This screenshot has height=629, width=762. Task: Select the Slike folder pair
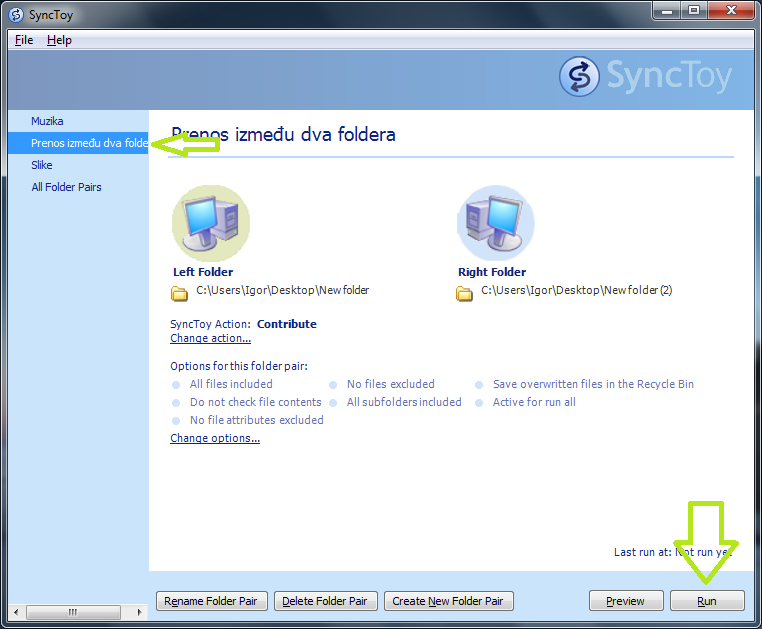pos(42,165)
